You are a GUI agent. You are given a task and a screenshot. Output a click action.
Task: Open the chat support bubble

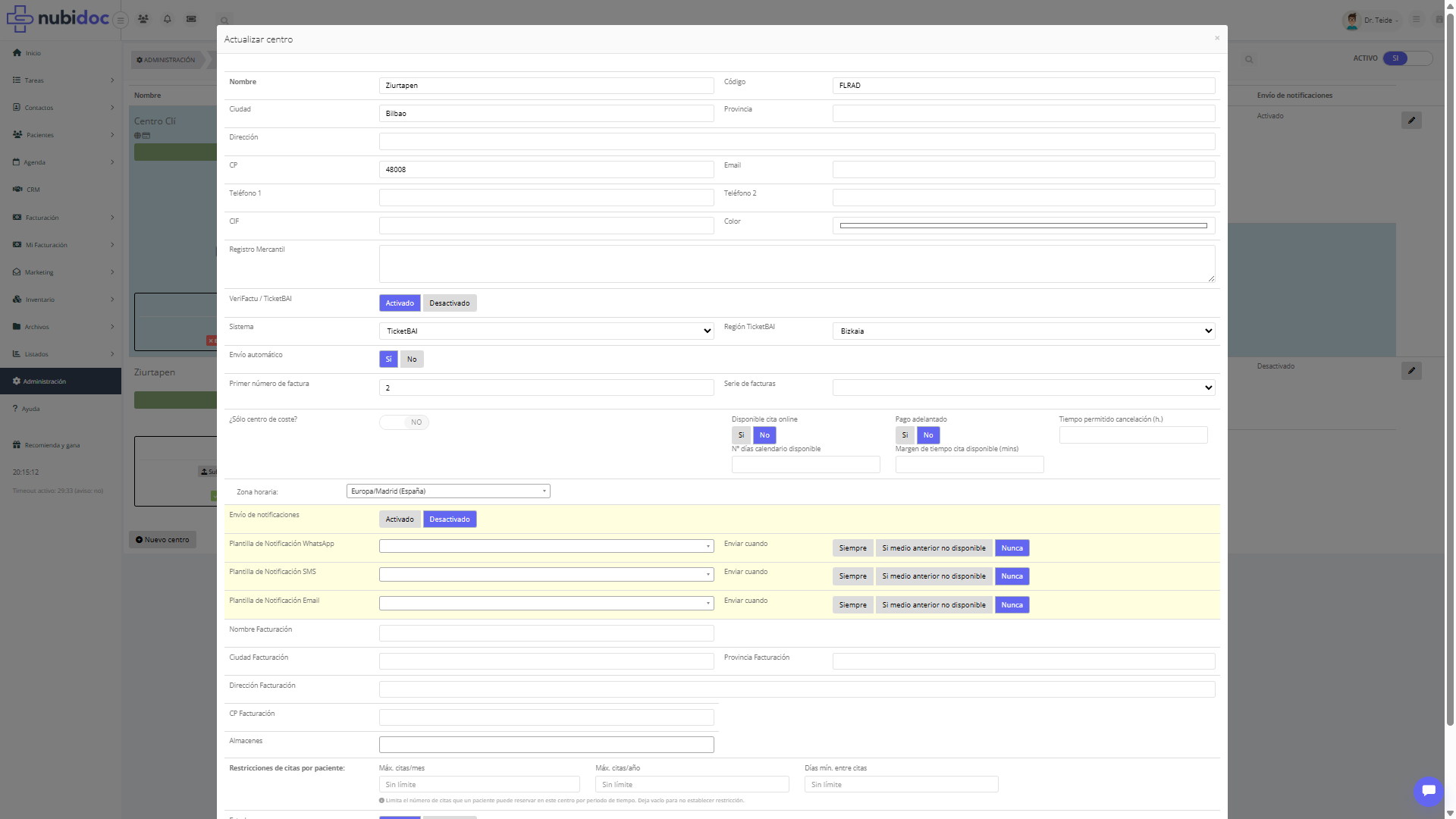(x=1428, y=791)
